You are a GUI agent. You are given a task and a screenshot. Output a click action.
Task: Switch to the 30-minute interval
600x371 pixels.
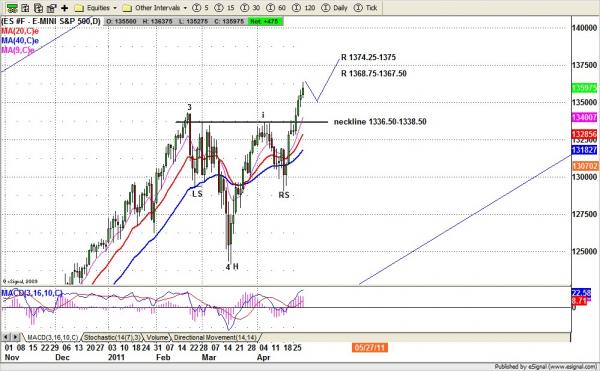[x=250, y=8]
